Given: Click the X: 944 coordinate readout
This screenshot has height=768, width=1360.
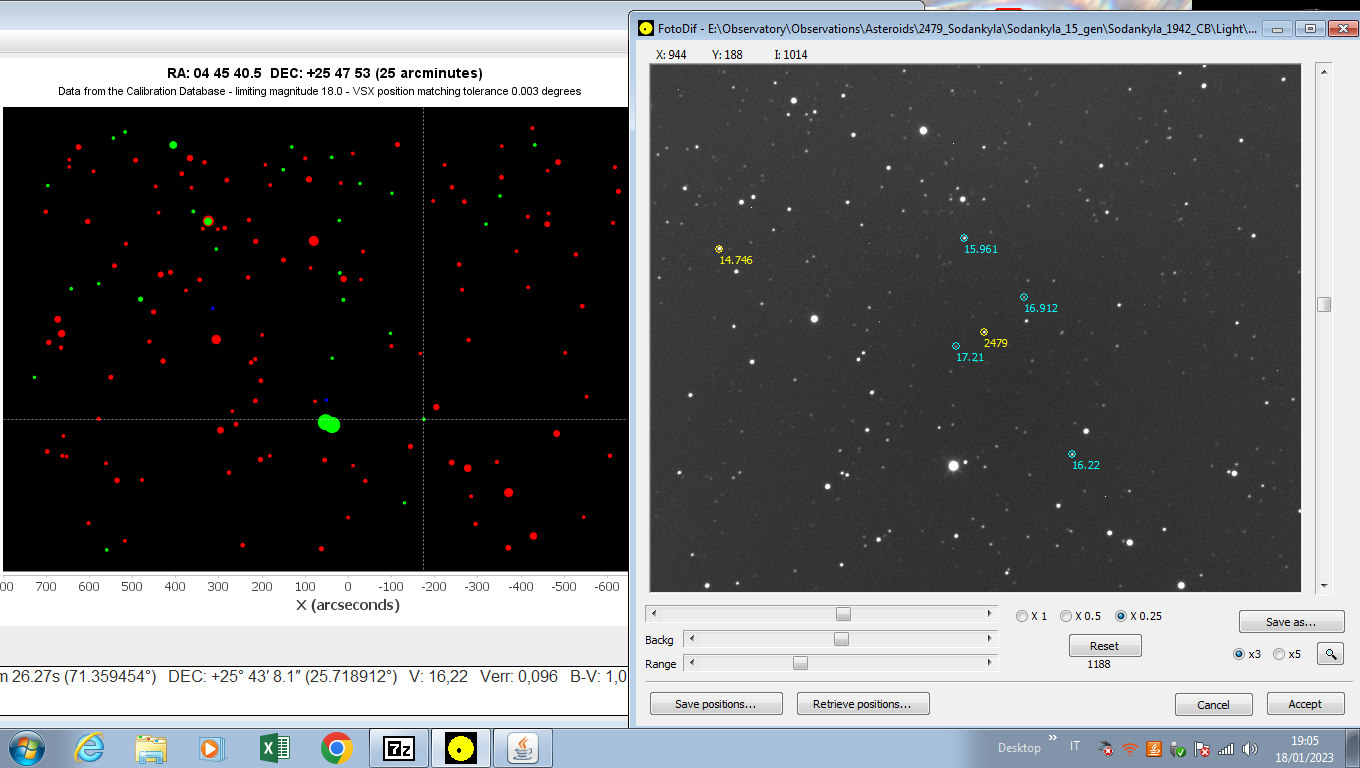Looking at the screenshot, I should (x=671, y=55).
